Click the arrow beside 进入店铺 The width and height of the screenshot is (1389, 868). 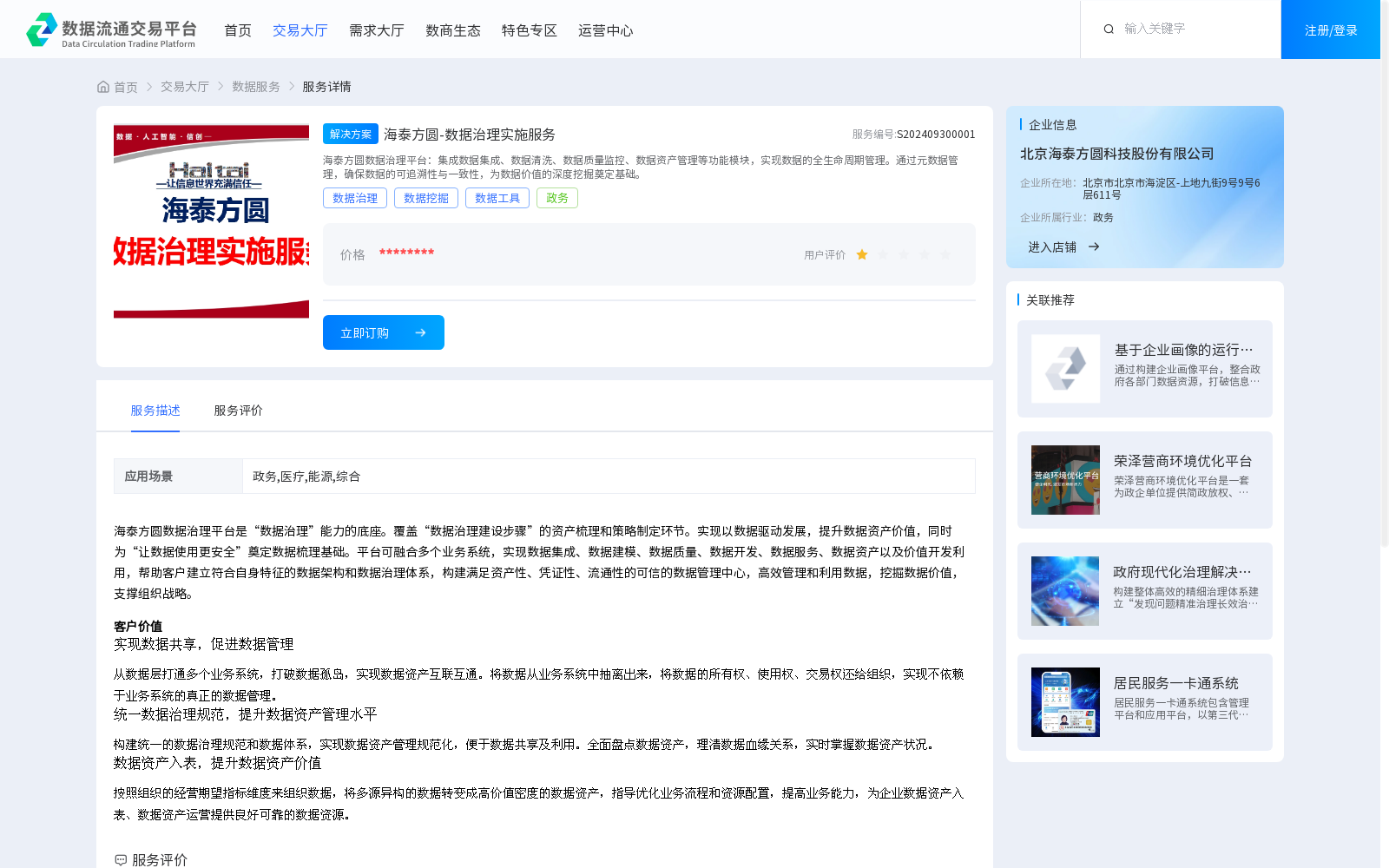pos(1094,247)
